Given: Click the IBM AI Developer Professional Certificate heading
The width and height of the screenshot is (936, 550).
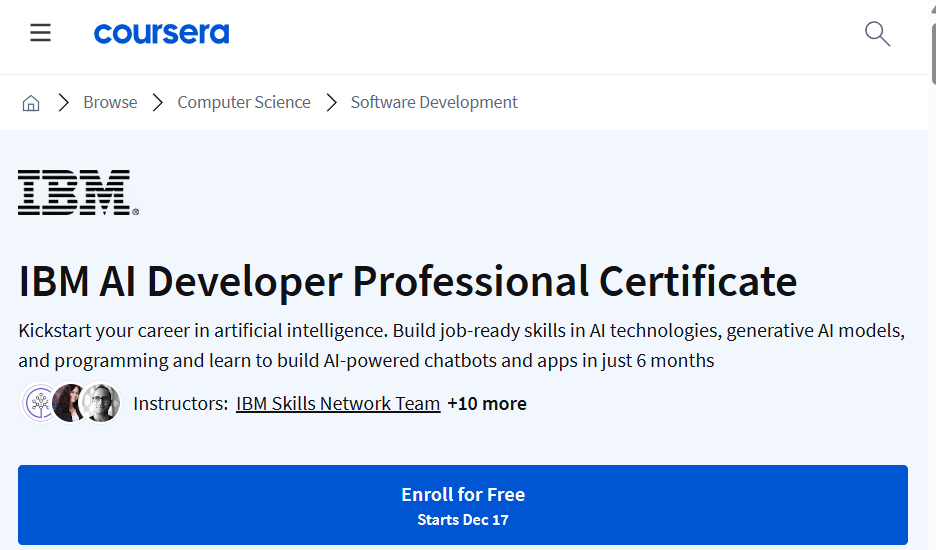Looking at the screenshot, I should click(408, 281).
